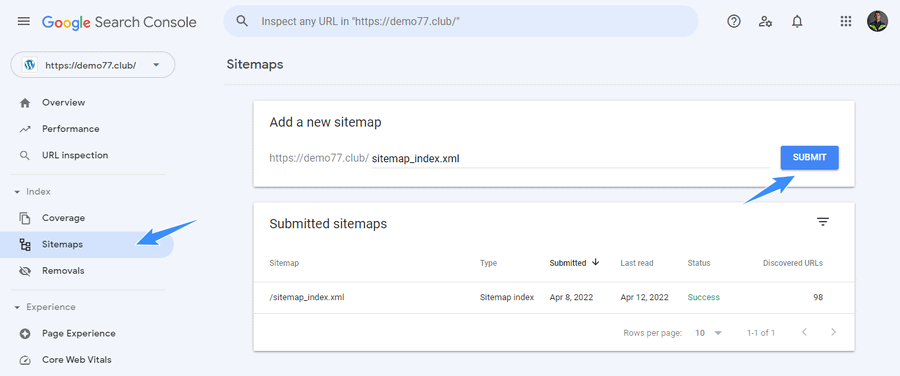This screenshot has width=900, height=376.
Task: Open users and permissions icon
Action: (x=765, y=22)
